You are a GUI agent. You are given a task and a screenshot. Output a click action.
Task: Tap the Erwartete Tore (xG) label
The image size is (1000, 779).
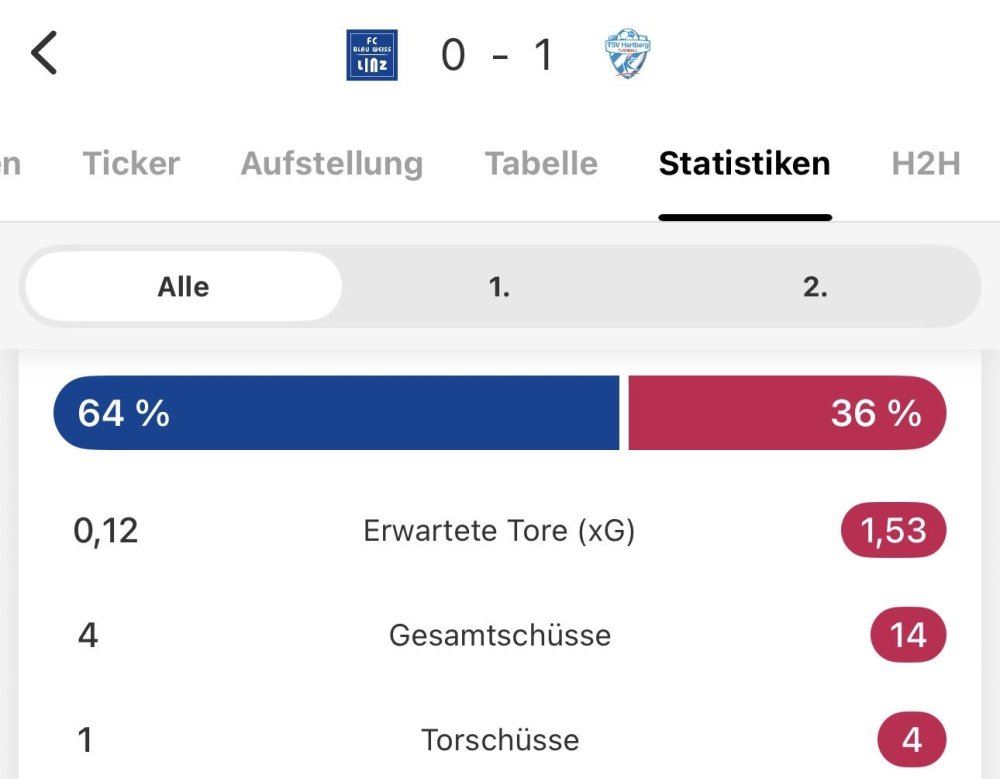499,531
